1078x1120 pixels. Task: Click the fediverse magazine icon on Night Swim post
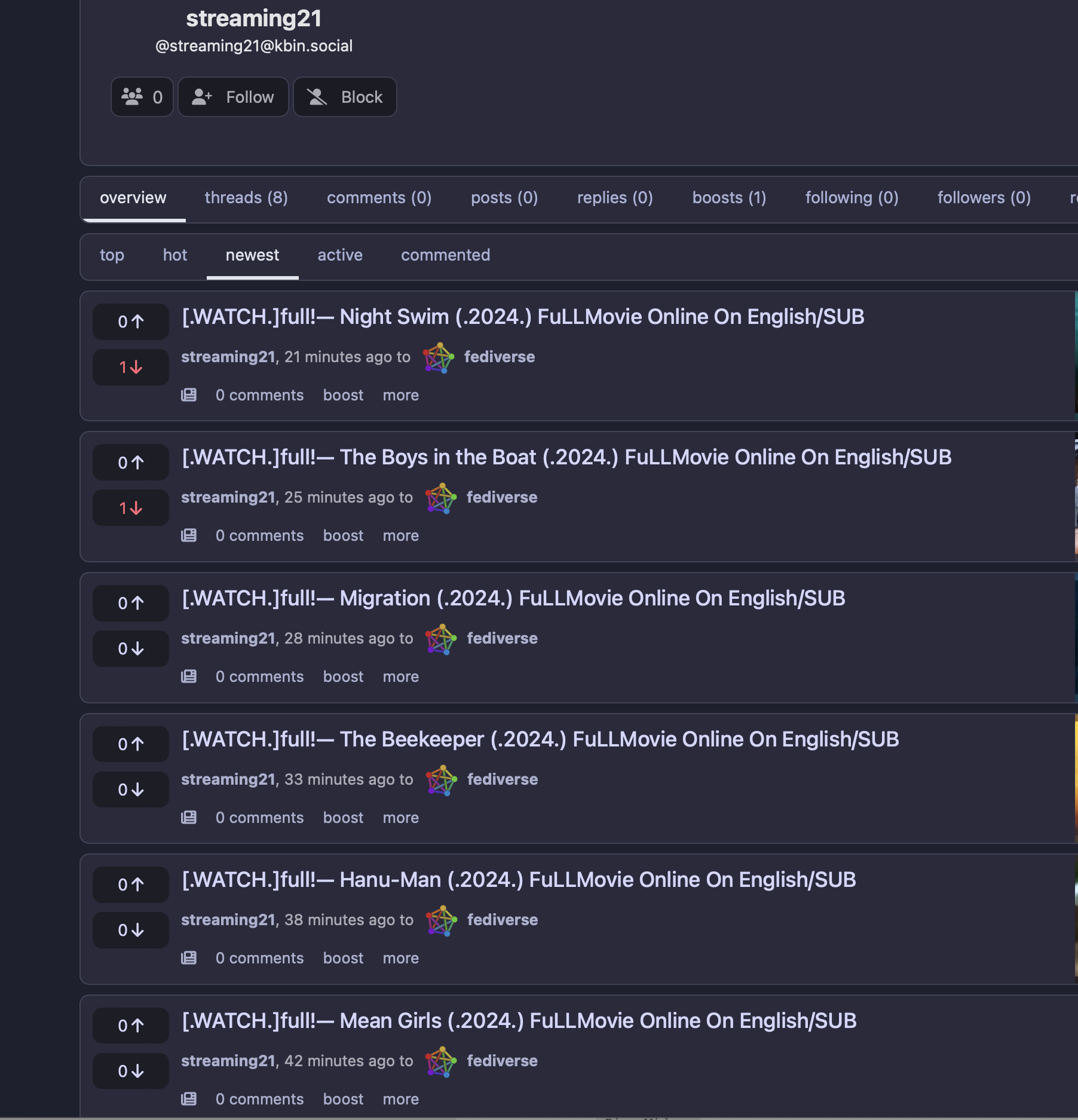tap(439, 357)
